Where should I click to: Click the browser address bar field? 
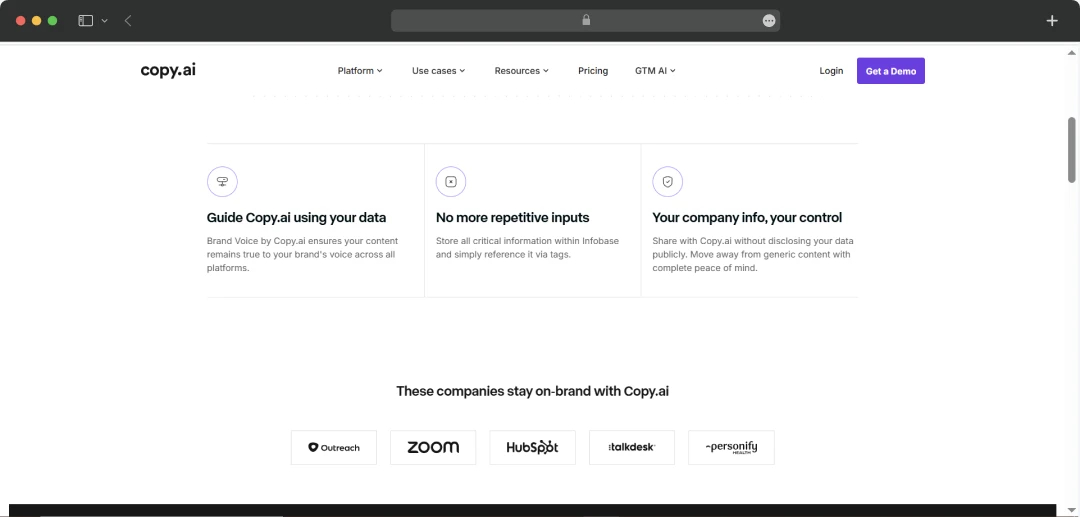coord(585,21)
